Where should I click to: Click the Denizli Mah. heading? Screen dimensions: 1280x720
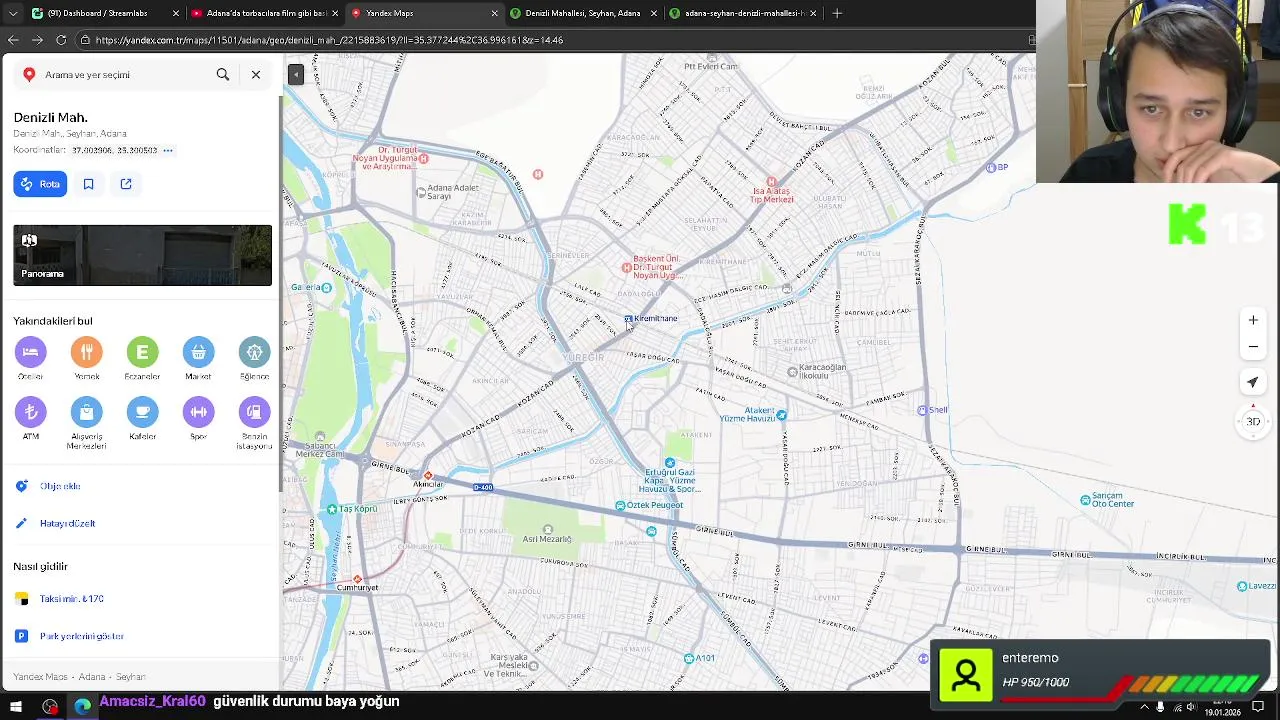50,118
